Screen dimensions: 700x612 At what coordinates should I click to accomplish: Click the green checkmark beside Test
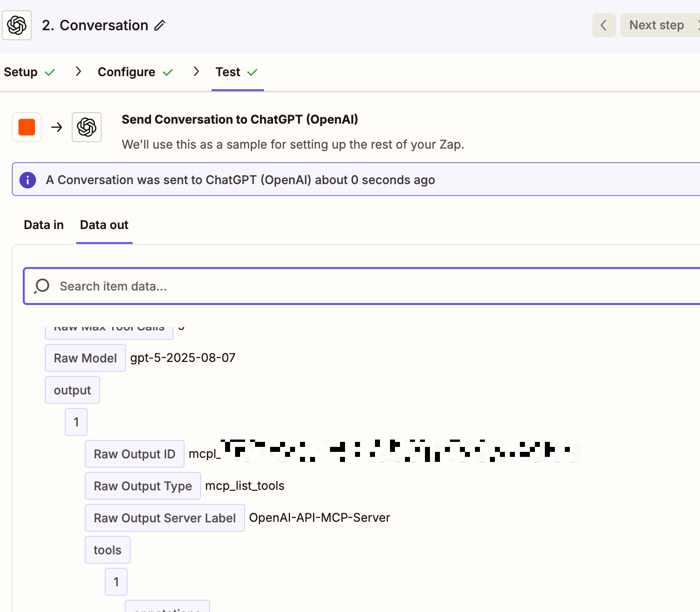tap(253, 72)
